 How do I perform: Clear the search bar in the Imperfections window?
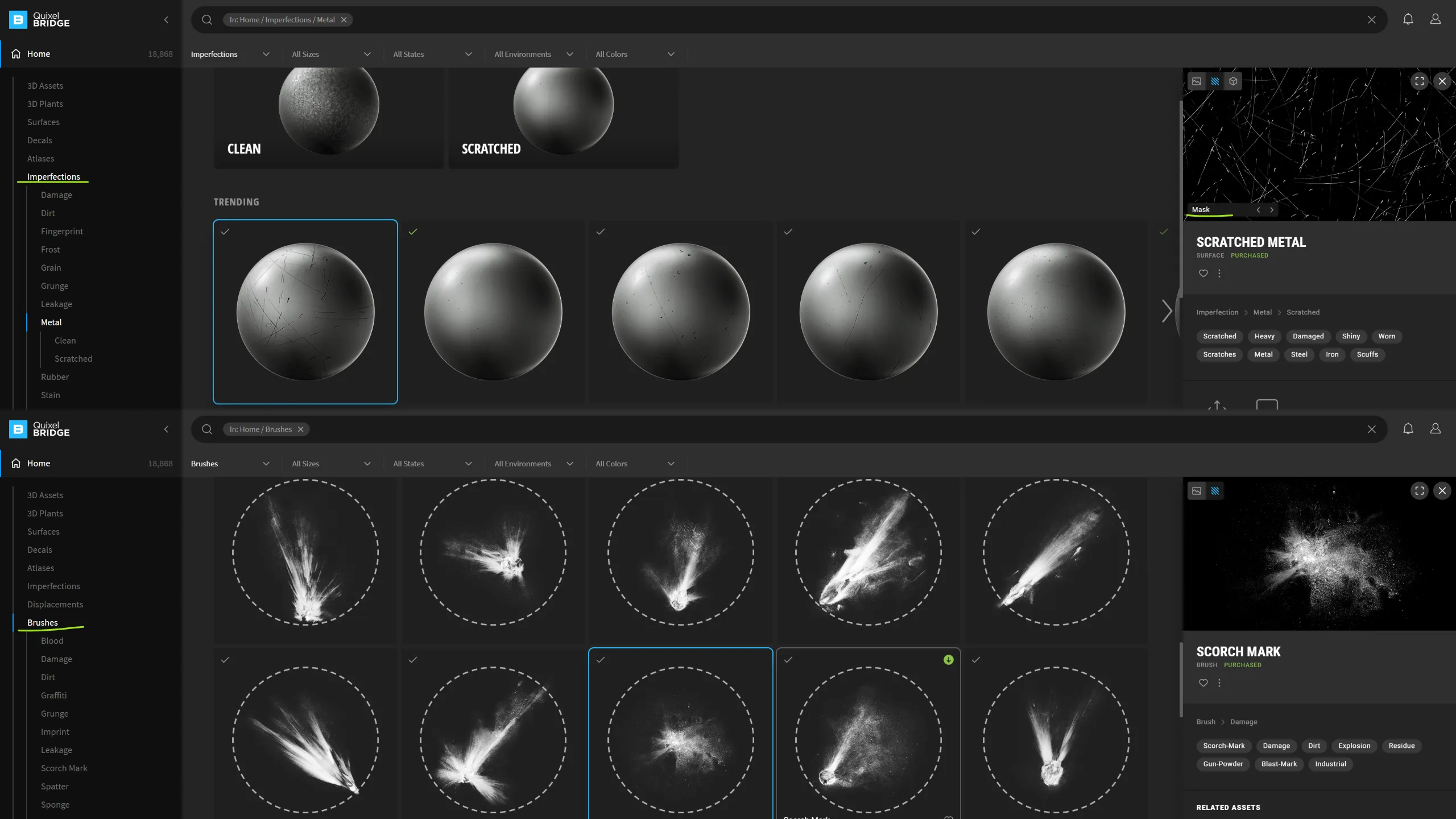point(1371,20)
